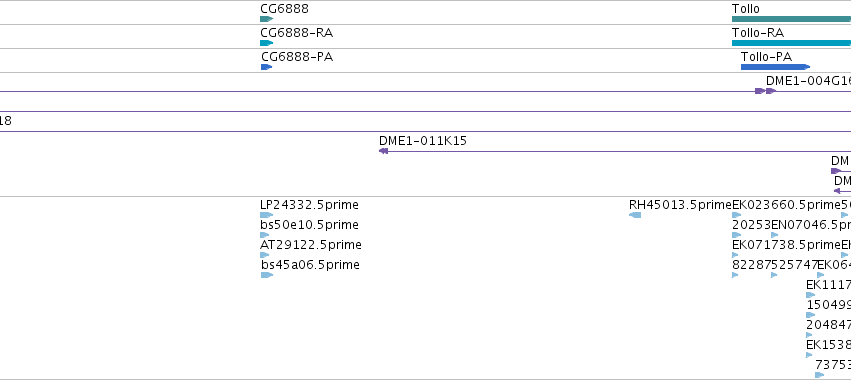The image size is (851, 380).
Task: Open the DME1-011K15 label
Action: 423,141
